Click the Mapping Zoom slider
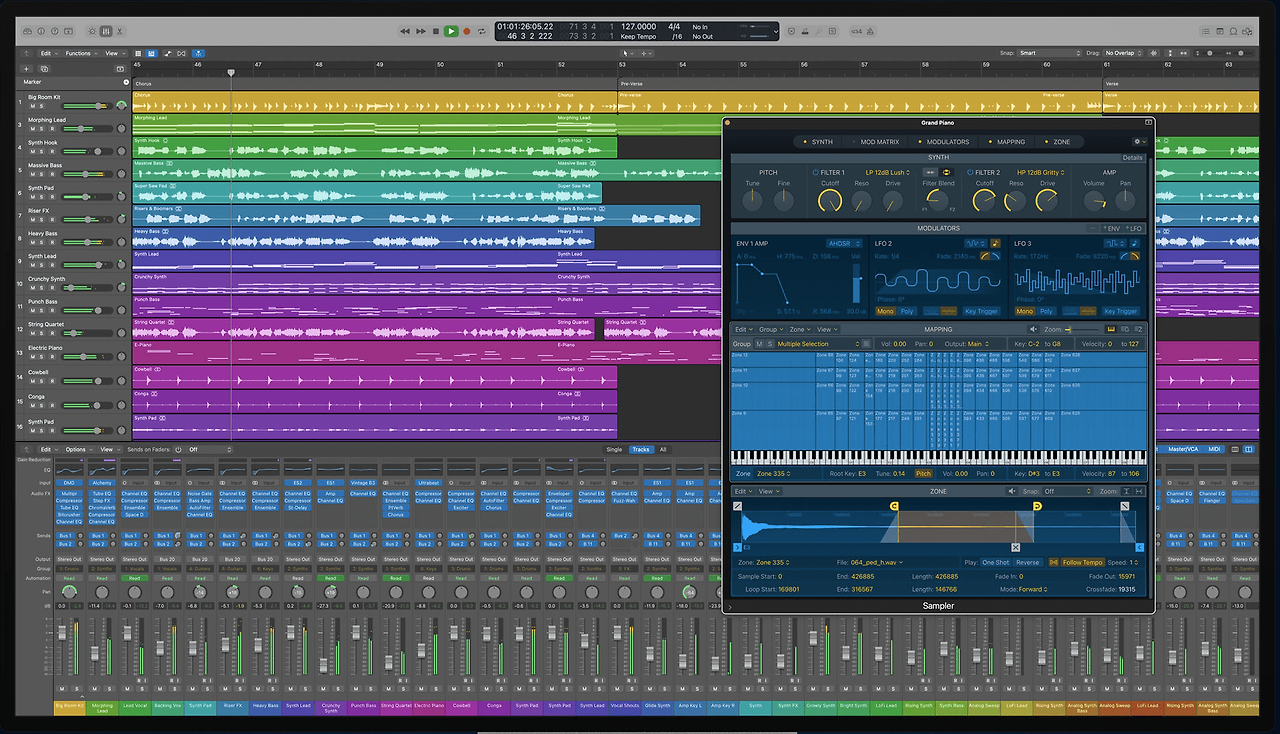The height and width of the screenshot is (734, 1280). tap(1080, 329)
